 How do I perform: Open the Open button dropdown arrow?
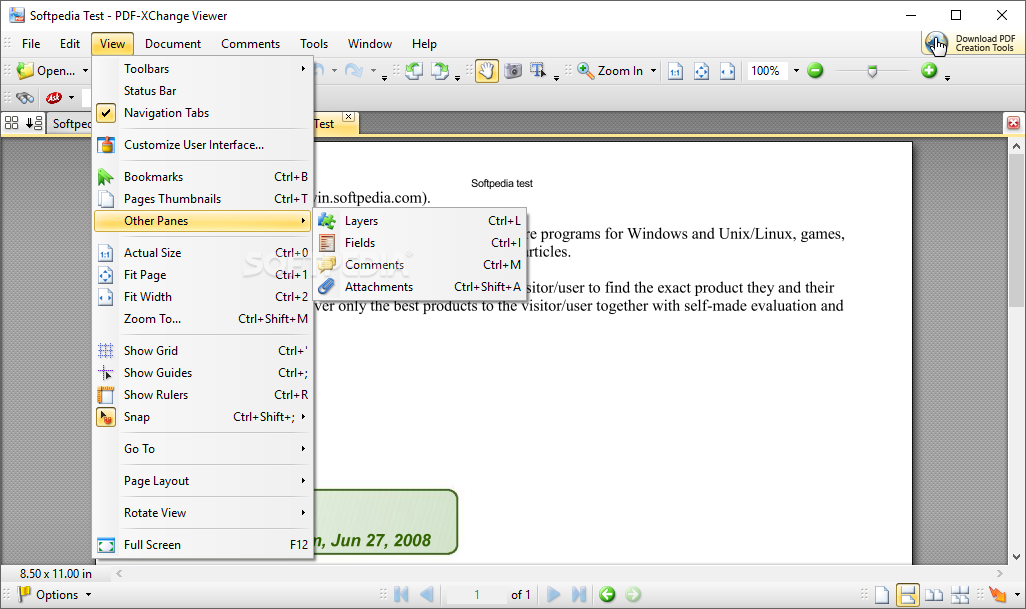point(85,71)
